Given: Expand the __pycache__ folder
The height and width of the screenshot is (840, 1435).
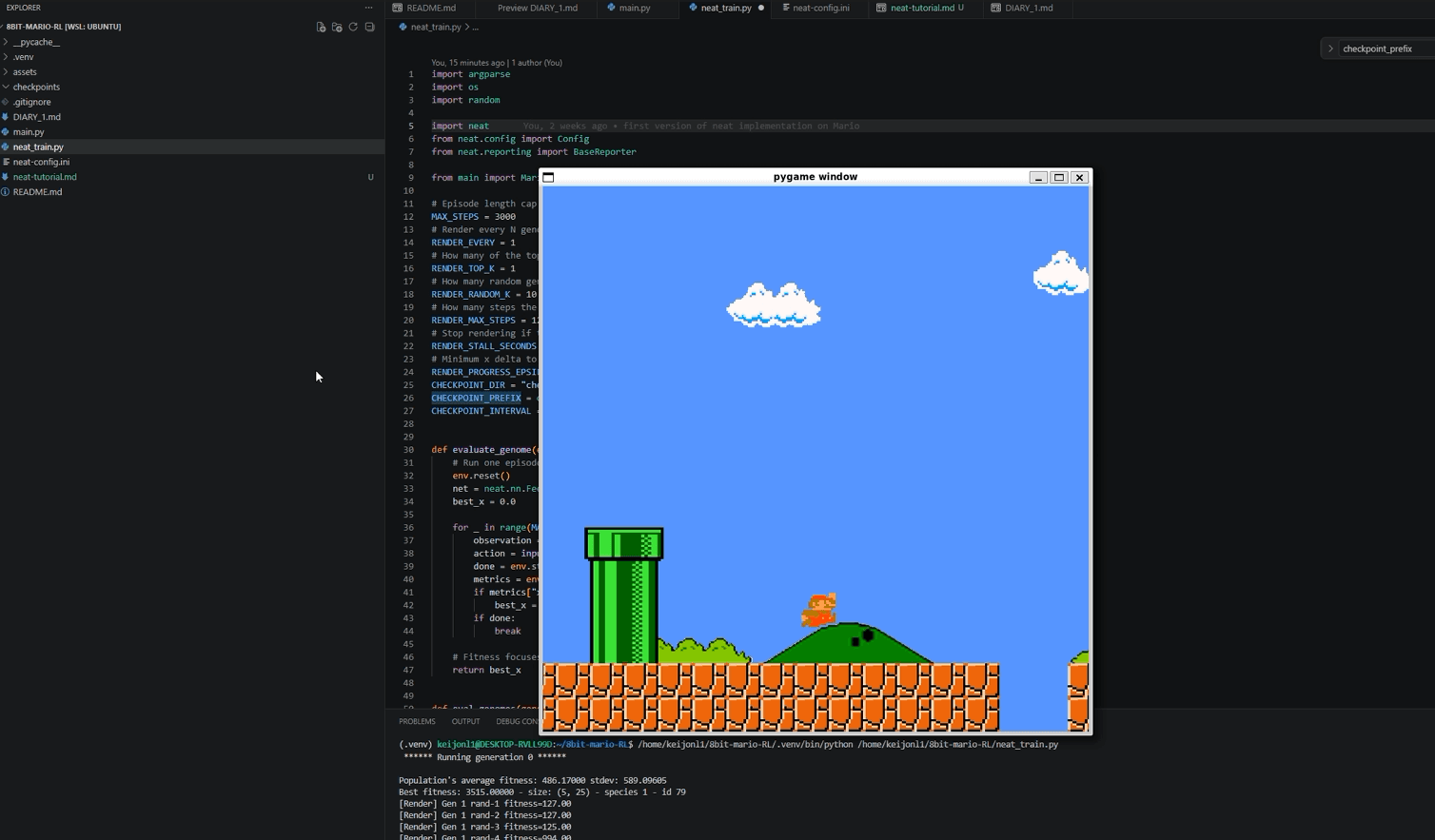Looking at the screenshot, I should (6, 42).
